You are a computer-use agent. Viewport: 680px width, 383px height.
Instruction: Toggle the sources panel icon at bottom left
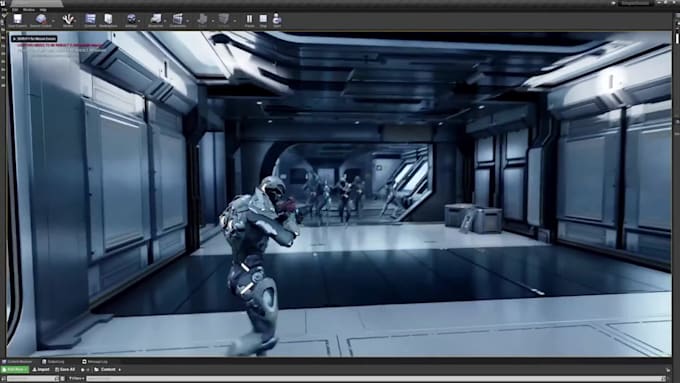[3, 379]
